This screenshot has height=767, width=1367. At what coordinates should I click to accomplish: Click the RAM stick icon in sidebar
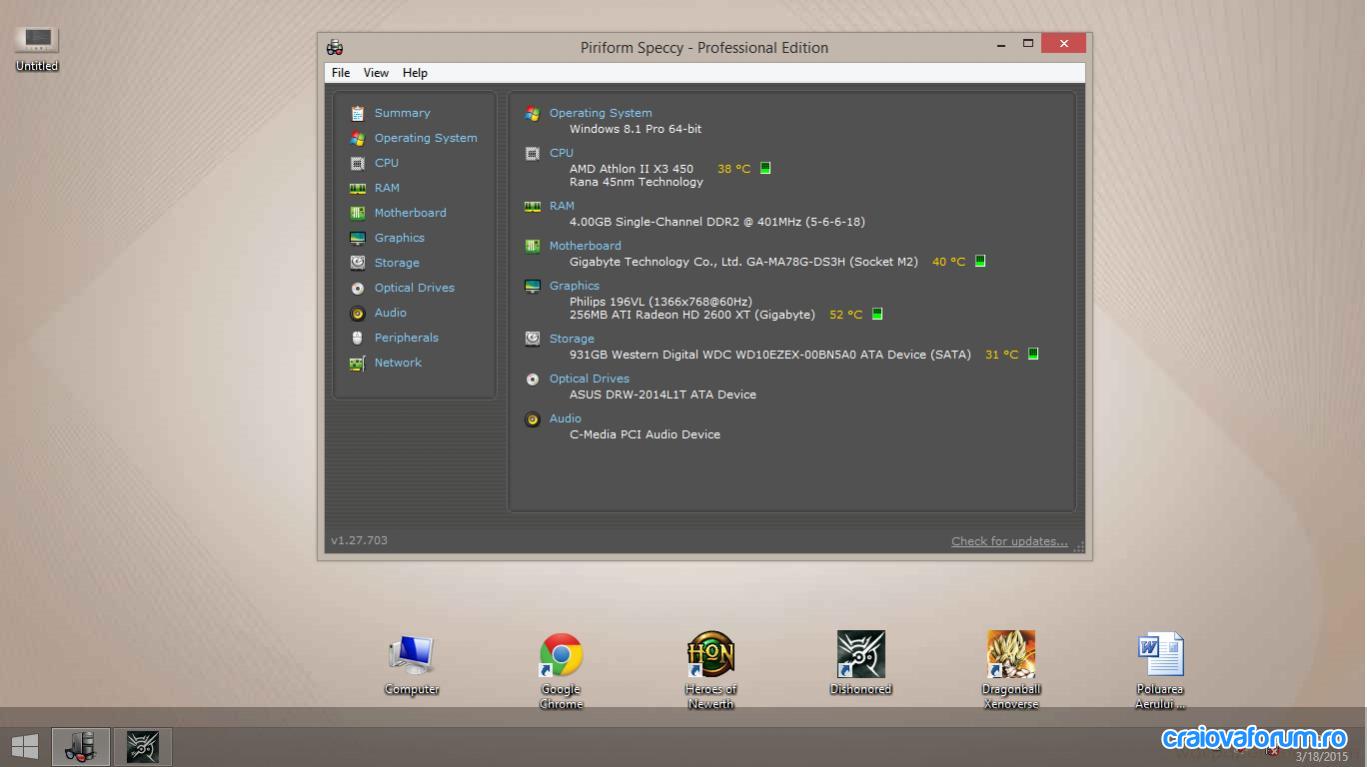point(357,188)
